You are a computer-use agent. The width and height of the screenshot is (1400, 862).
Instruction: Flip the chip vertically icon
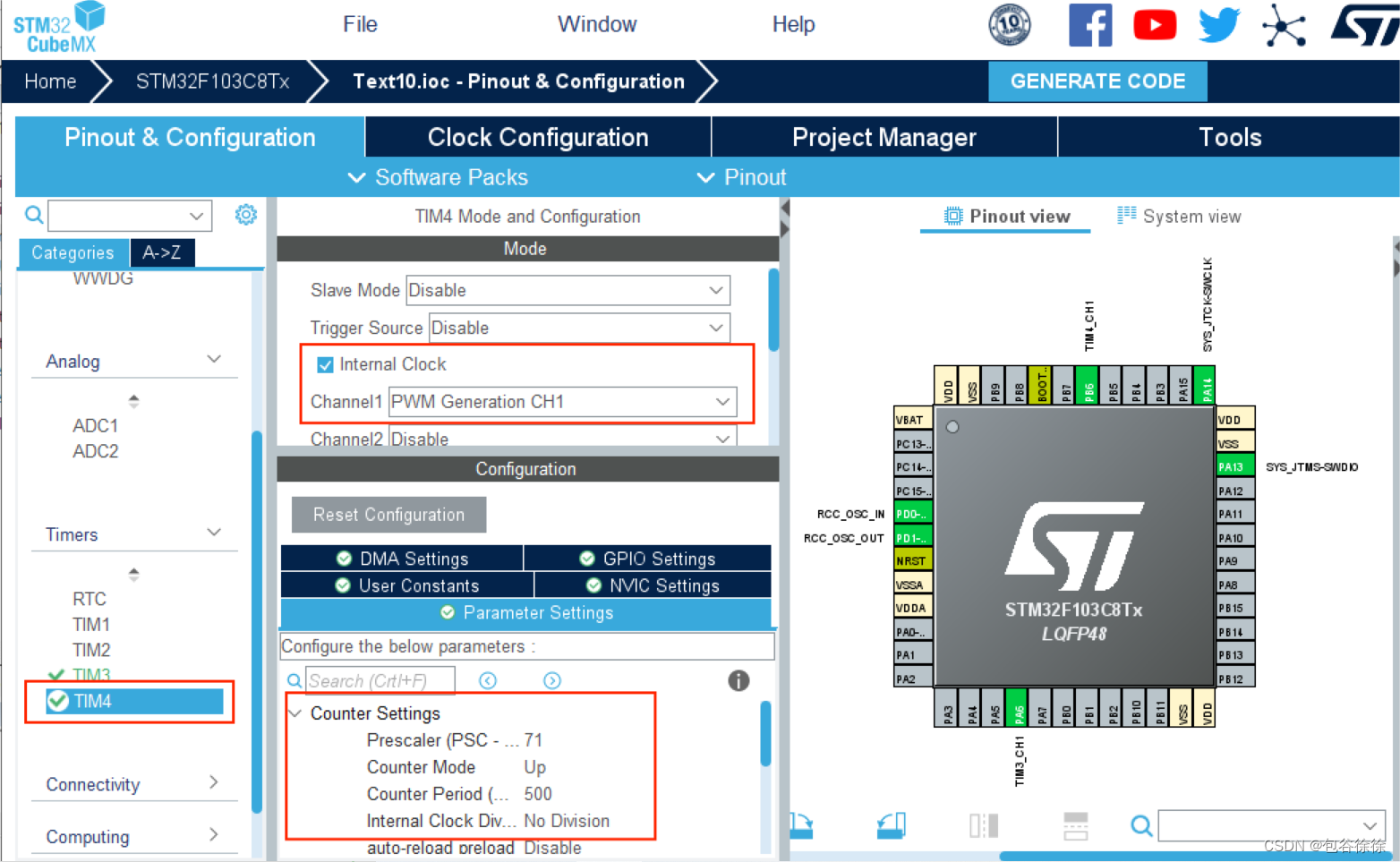point(1075,825)
